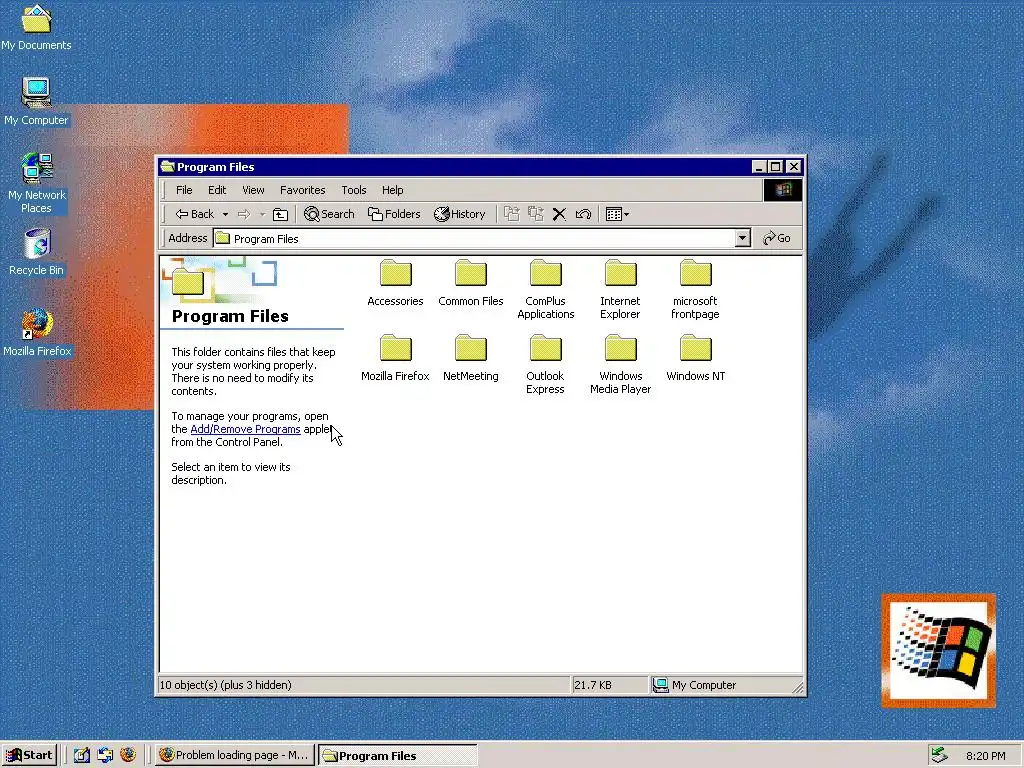
Task: Open the Back history dropdown arrow
Action: (x=225, y=214)
